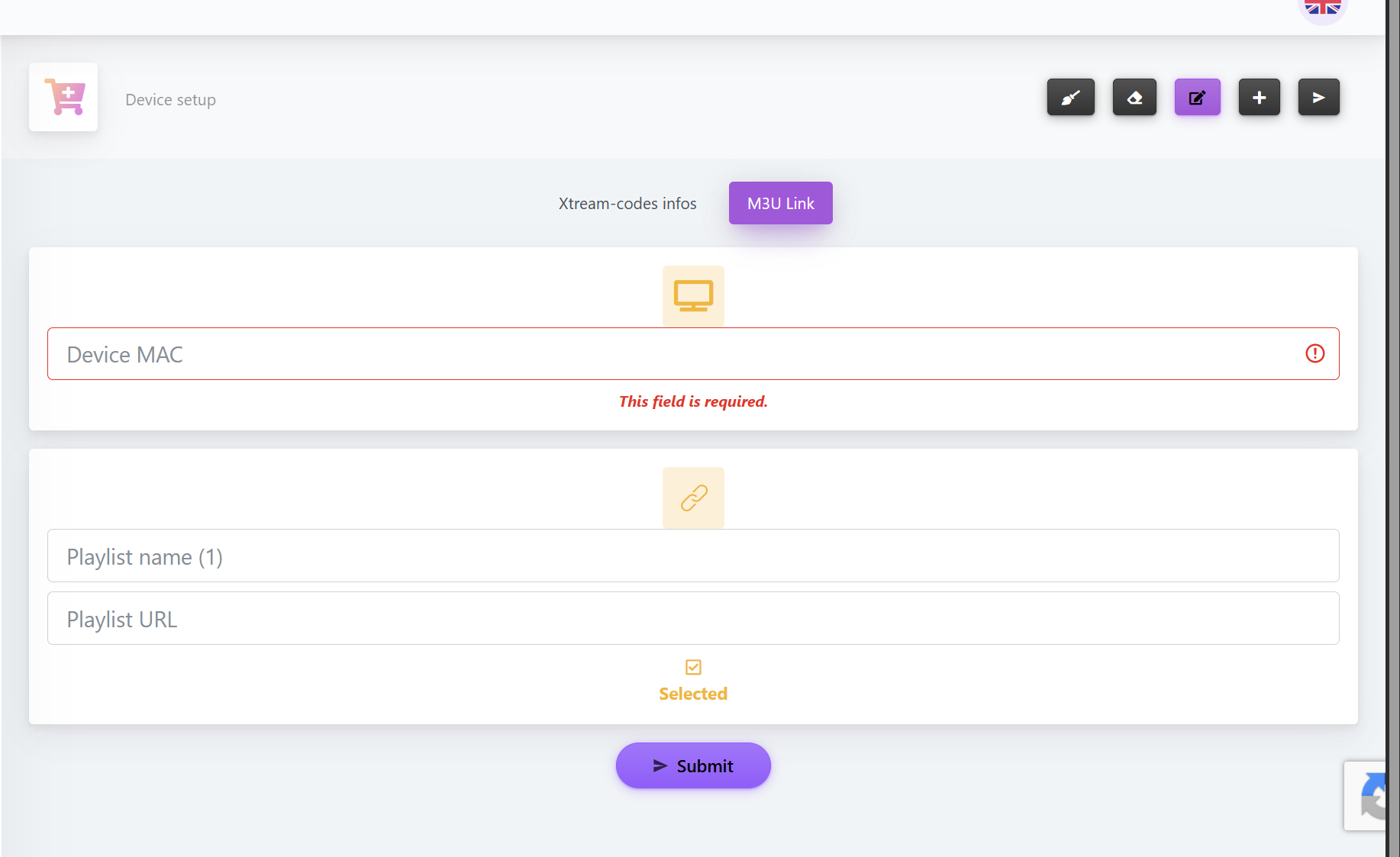The image size is (1400, 857).
Task: Select the M3U Link tab
Action: click(x=780, y=203)
